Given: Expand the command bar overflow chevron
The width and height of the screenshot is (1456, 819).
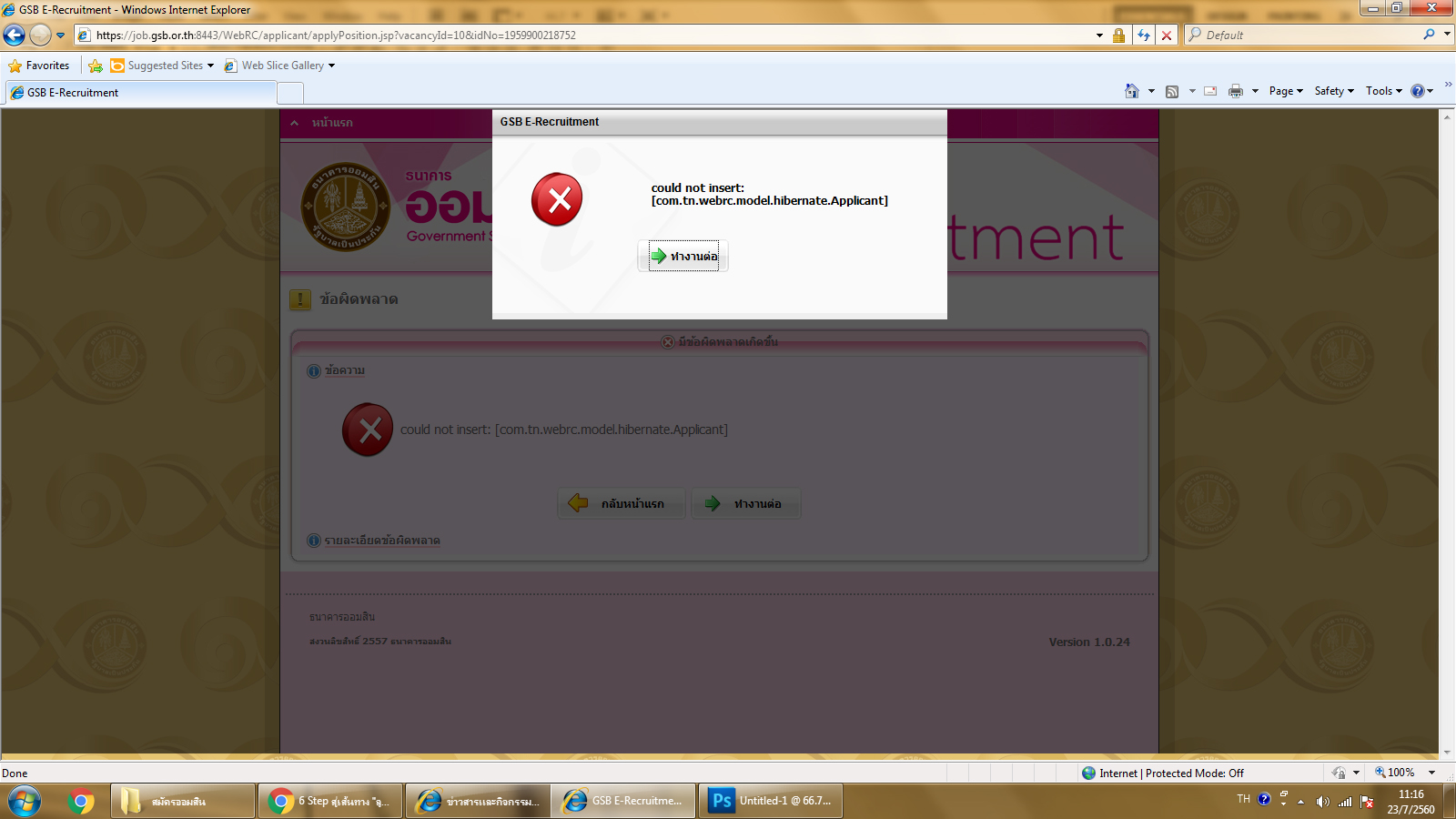Looking at the screenshot, I should [1448, 85].
